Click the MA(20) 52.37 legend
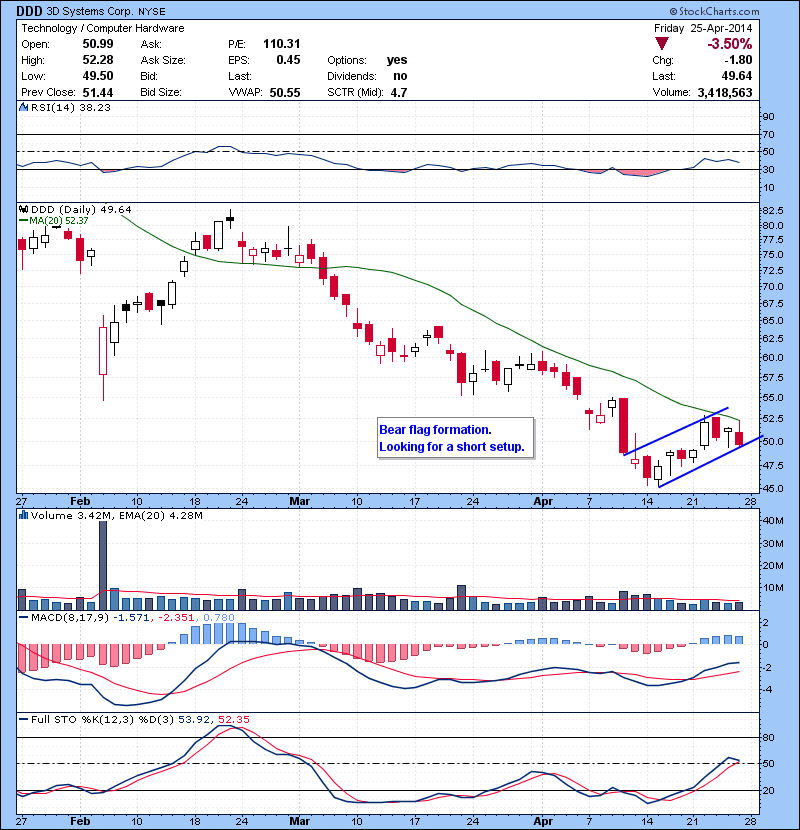Screen dimensions: 800x830 54,221
